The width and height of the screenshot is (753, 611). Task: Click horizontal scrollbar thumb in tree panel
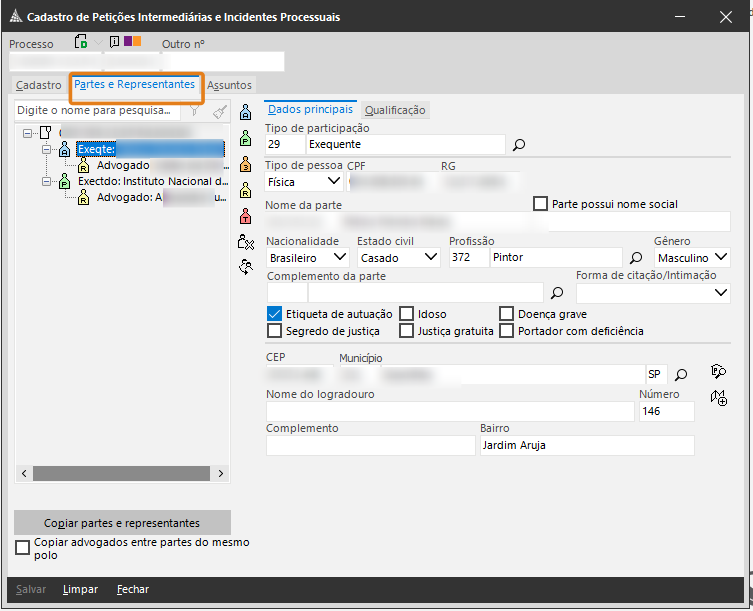[x=121, y=474]
